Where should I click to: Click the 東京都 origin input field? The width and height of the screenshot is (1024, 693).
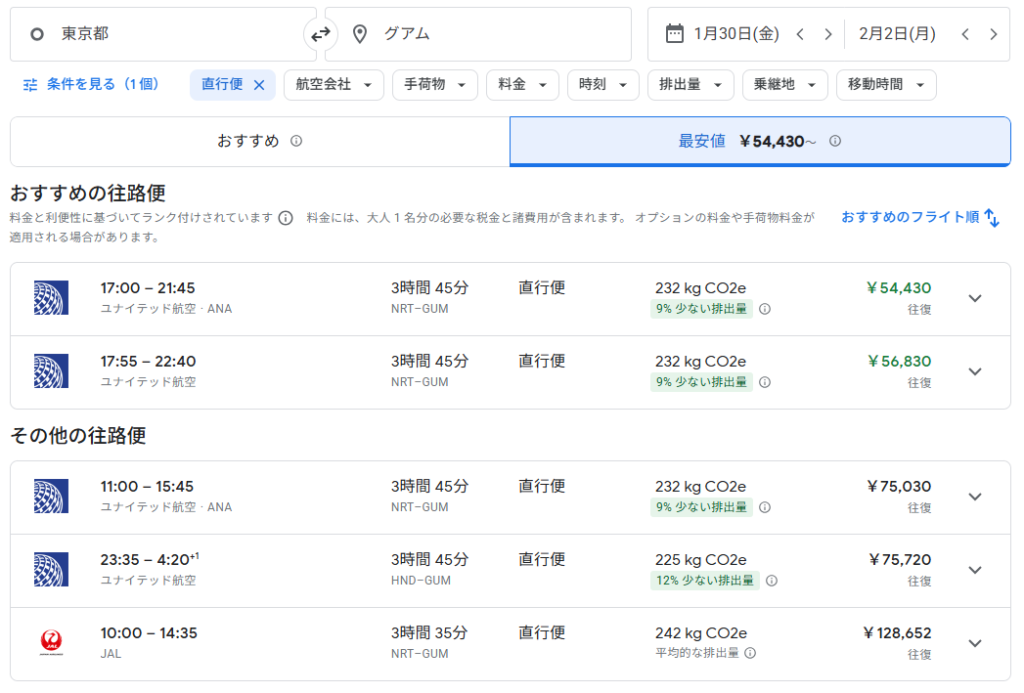160,34
